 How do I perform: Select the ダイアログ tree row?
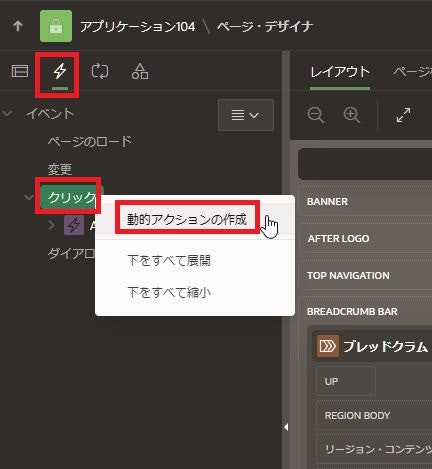pyautogui.click(x=71, y=254)
